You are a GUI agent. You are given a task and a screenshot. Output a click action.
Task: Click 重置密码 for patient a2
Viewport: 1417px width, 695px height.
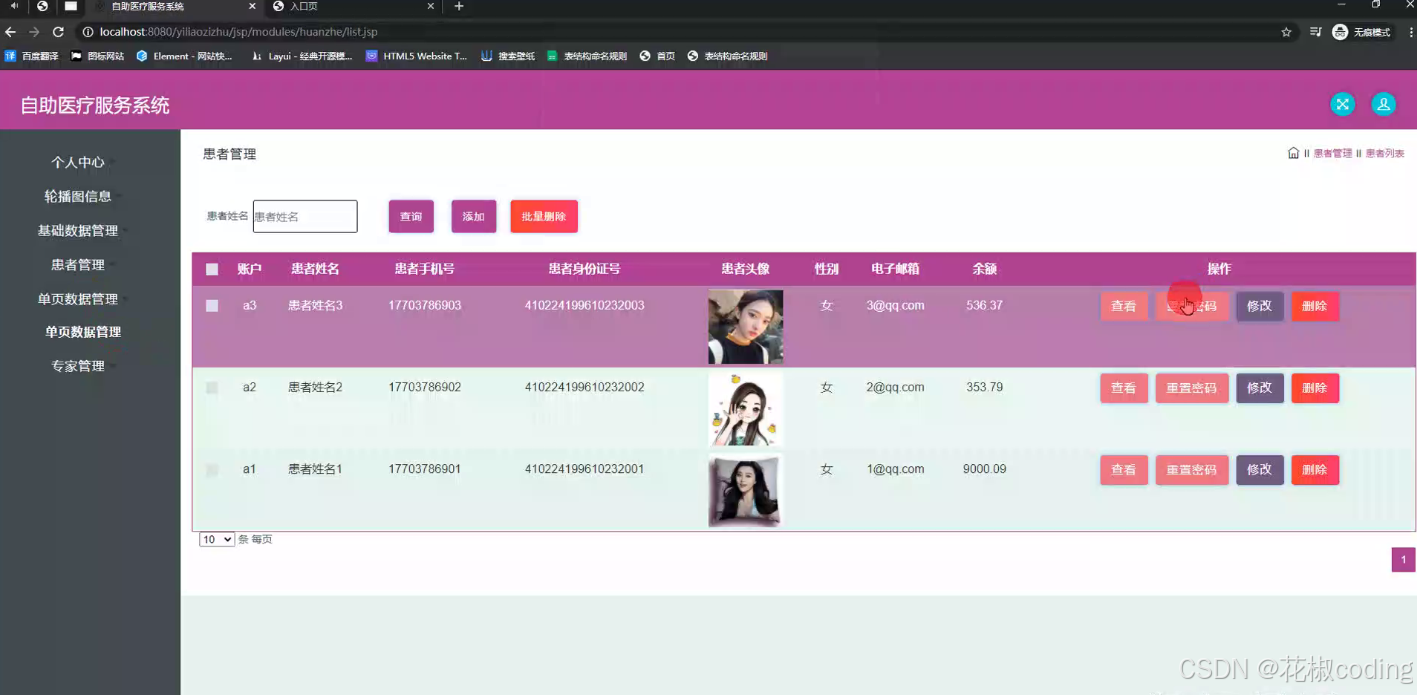[1192, 388]
